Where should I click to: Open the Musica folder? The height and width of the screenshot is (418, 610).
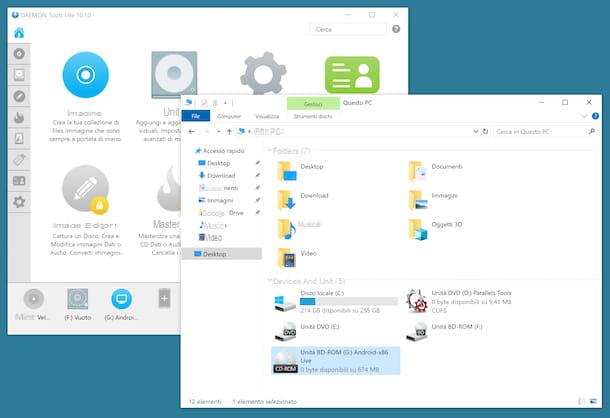click(x=298, y=229)
